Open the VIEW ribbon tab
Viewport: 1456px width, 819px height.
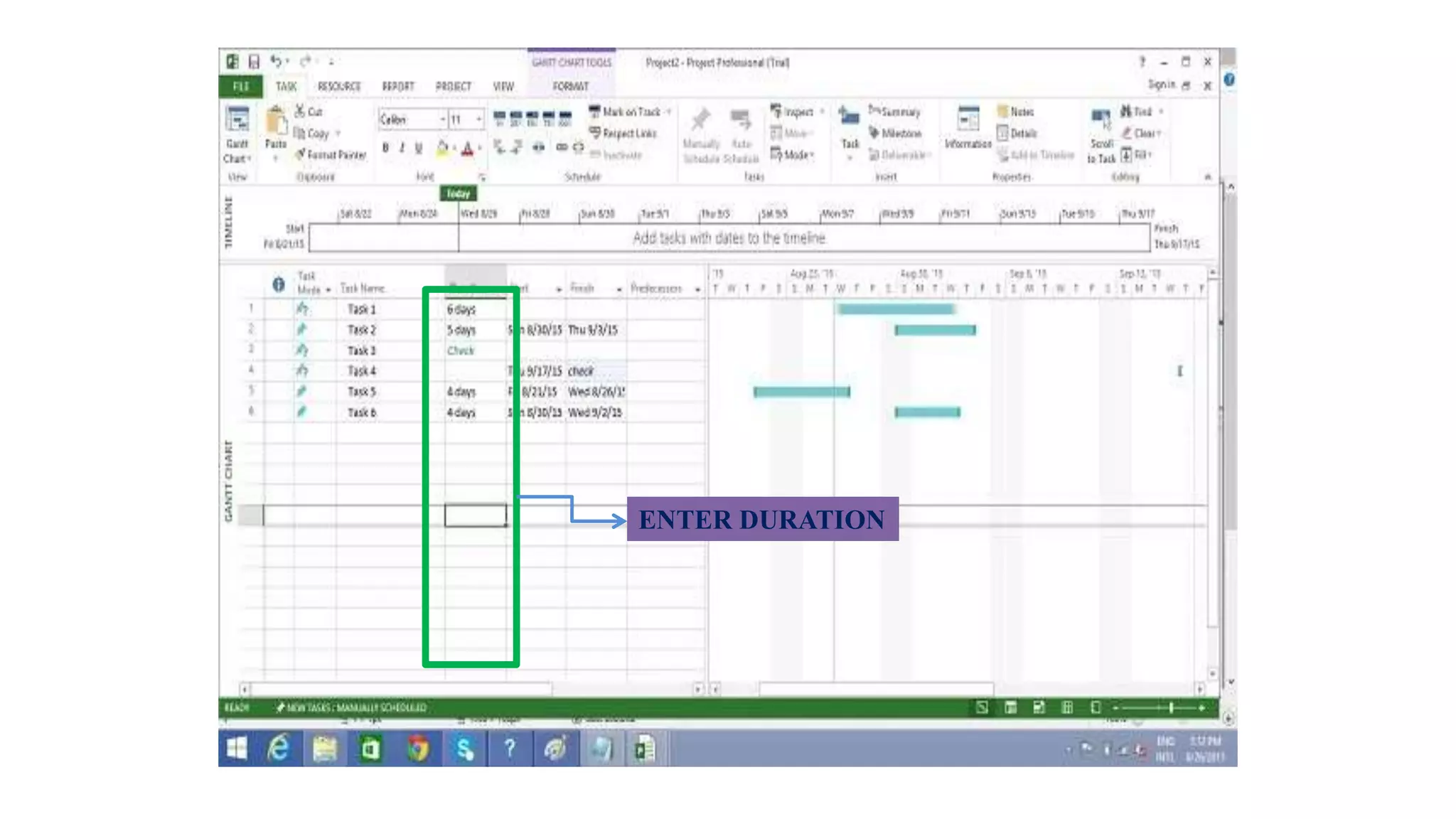503,87
